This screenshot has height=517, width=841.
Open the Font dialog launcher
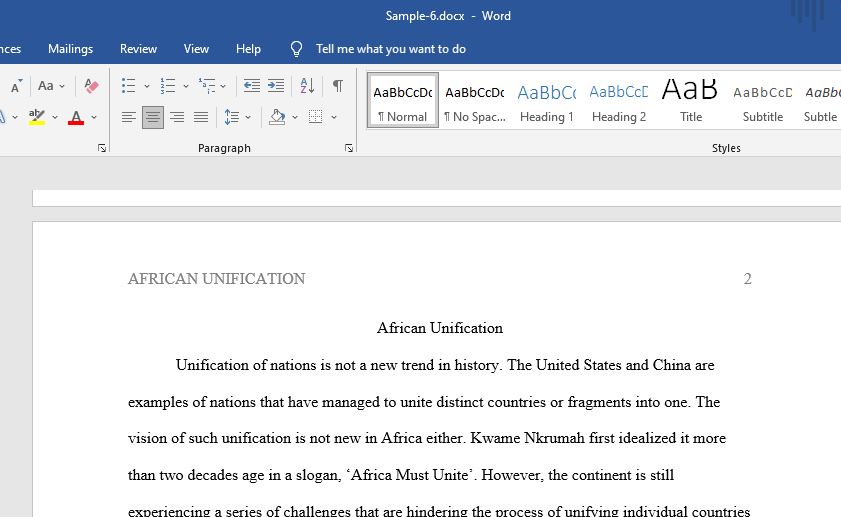[x=102, y=148]
